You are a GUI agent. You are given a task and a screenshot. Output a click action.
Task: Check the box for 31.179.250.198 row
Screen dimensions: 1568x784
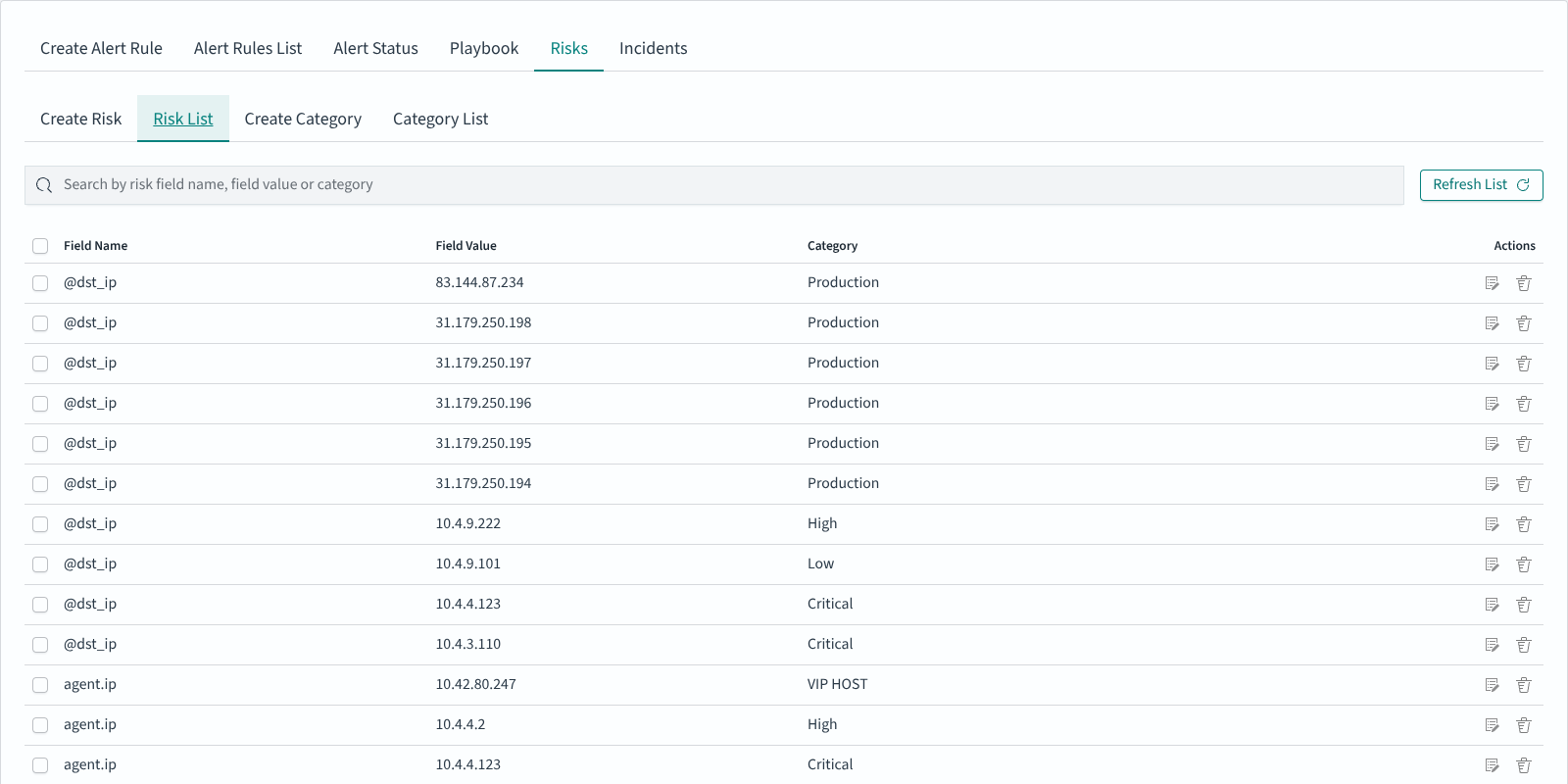coord(40,323)
